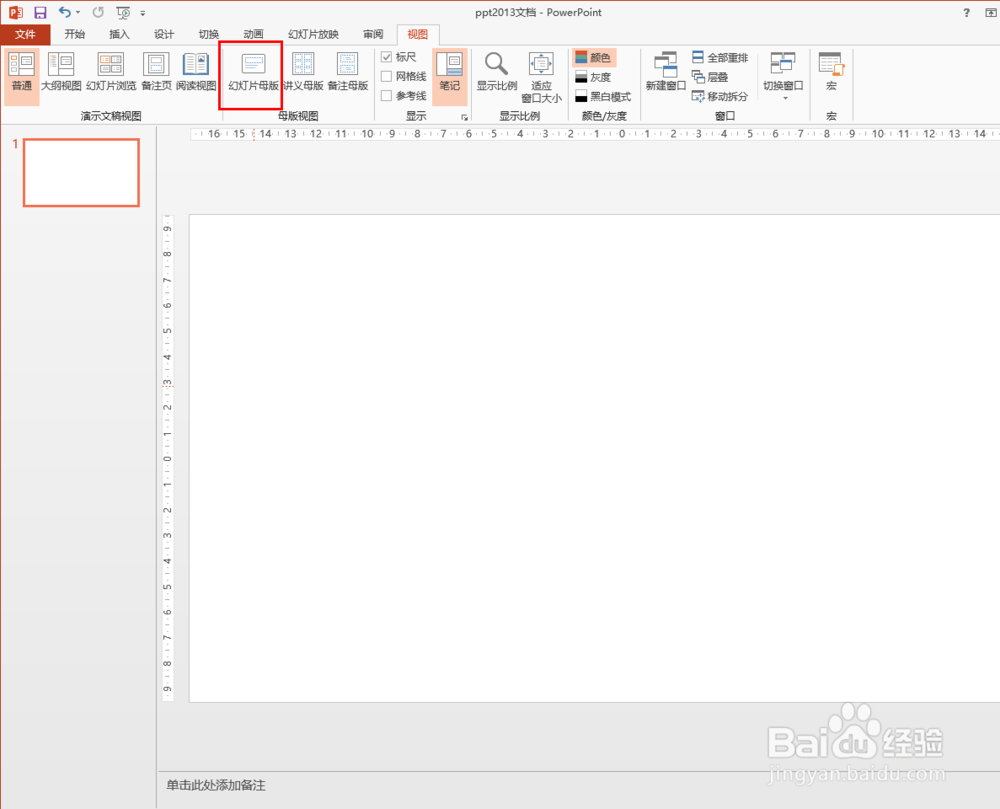The image size is (1000, 809).
Task: Open Show group dialog launcher
Action: click(464, 117)
